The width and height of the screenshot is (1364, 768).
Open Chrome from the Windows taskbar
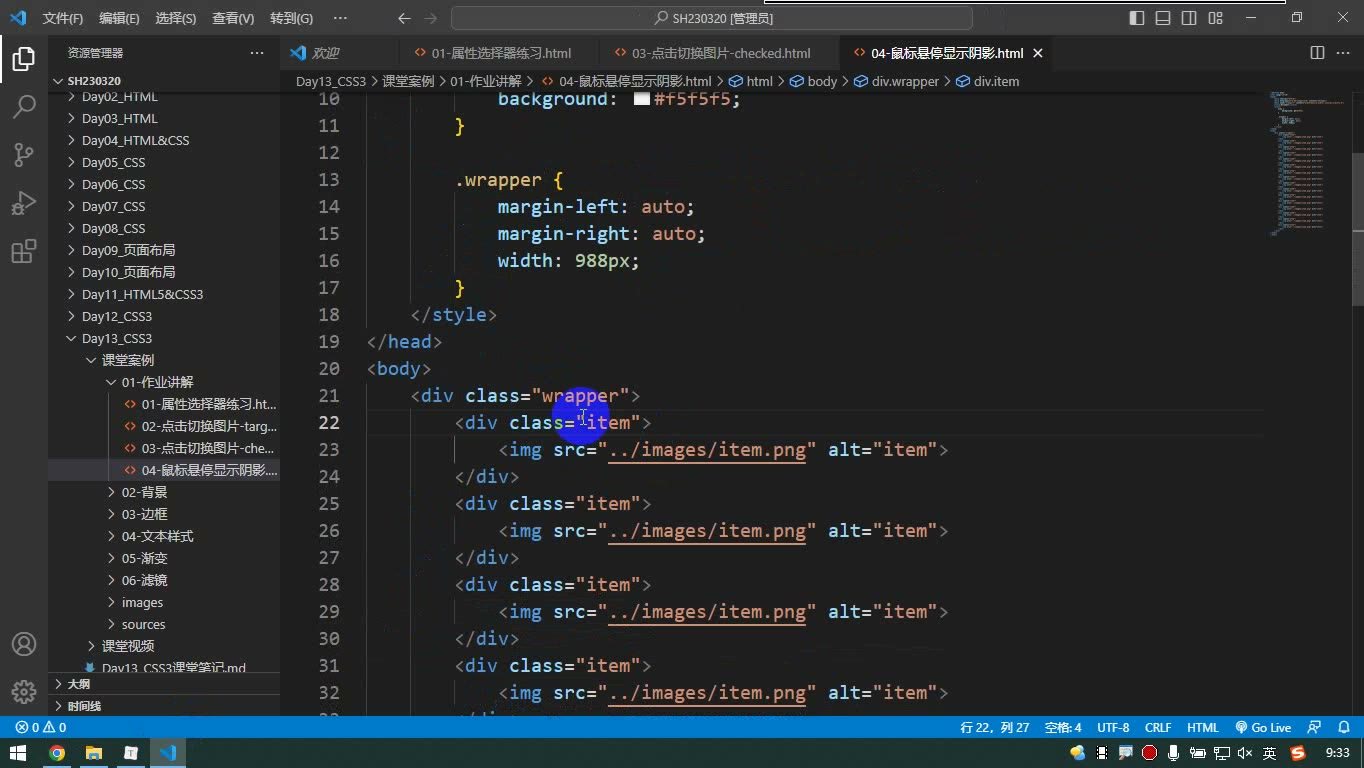(57, 753)
